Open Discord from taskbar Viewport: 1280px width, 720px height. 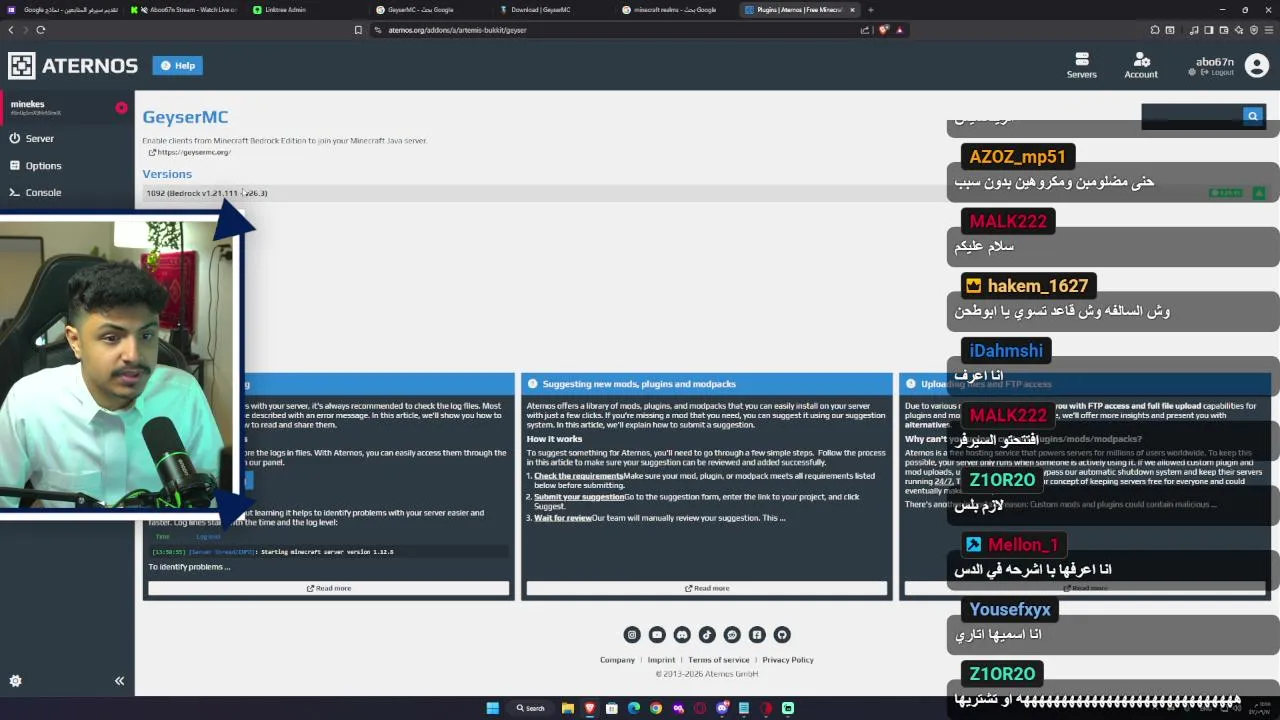722,708
